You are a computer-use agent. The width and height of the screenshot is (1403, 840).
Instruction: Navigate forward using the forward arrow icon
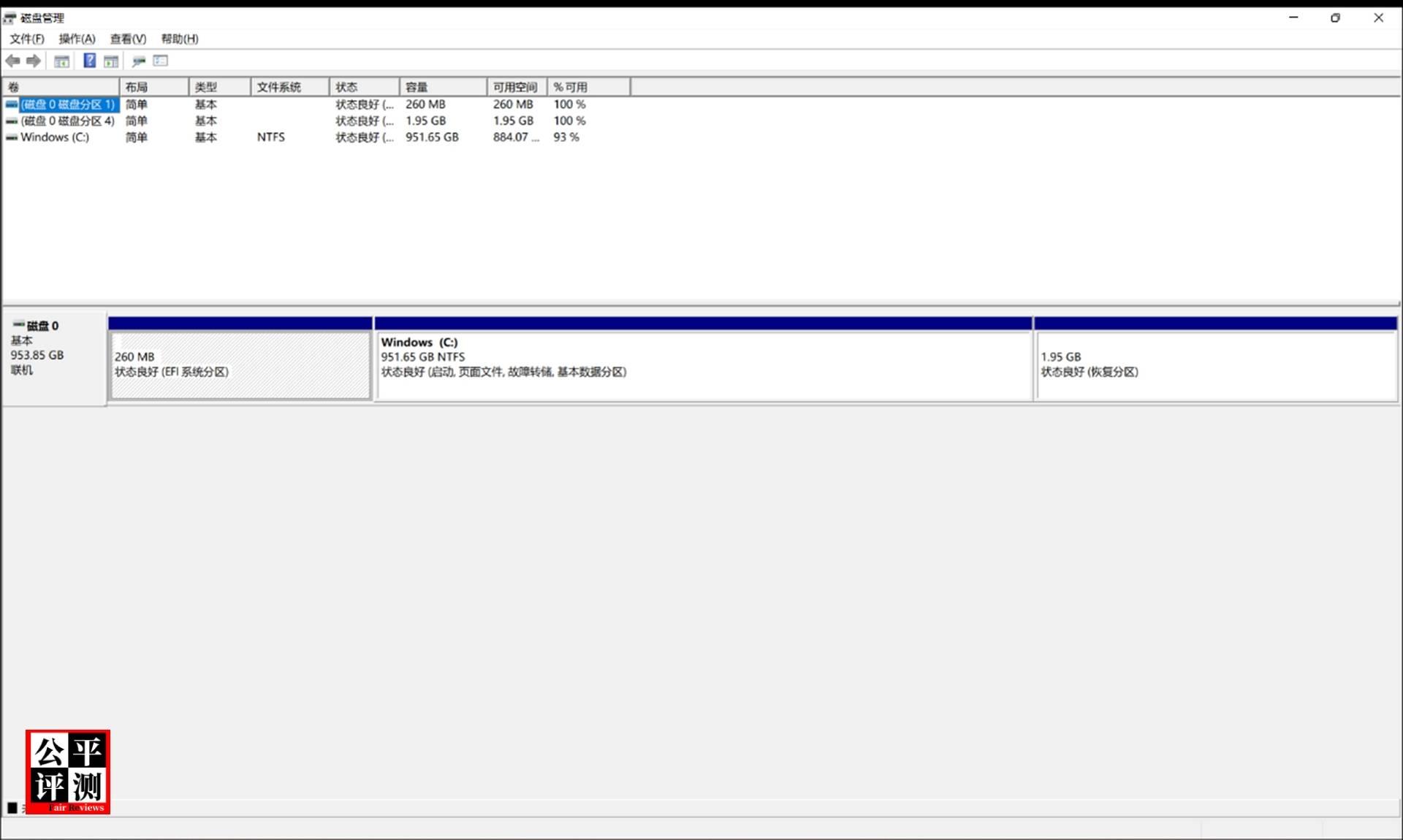(x=33, y=61)
